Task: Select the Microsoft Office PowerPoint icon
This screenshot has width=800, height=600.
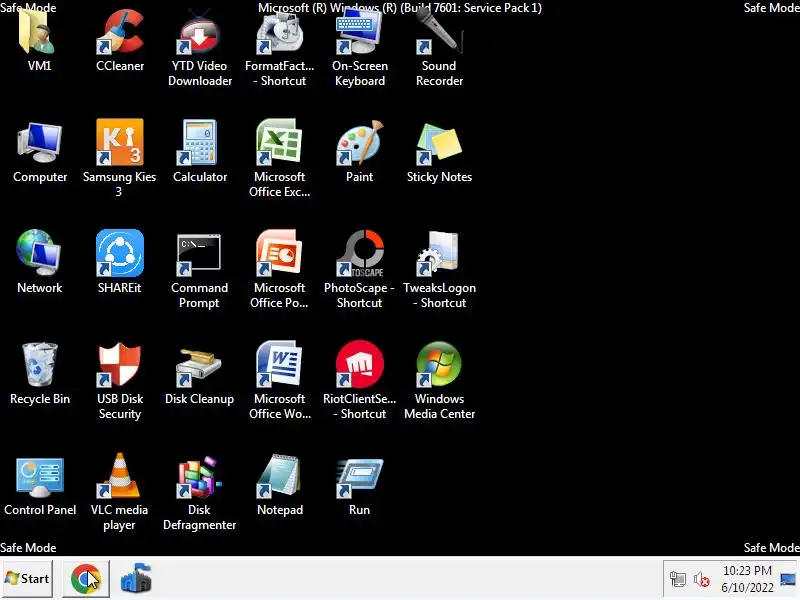Action: pos(280,254)
